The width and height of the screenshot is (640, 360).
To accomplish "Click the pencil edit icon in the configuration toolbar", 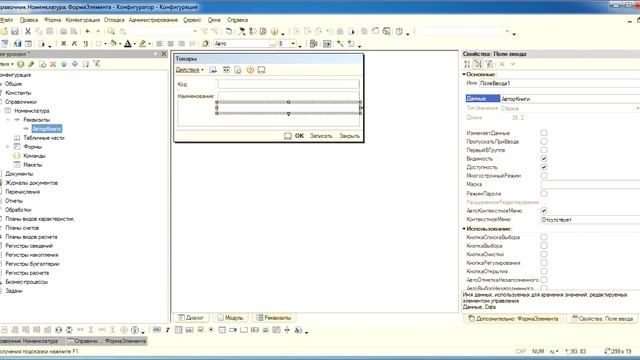I will click(31, 64).
